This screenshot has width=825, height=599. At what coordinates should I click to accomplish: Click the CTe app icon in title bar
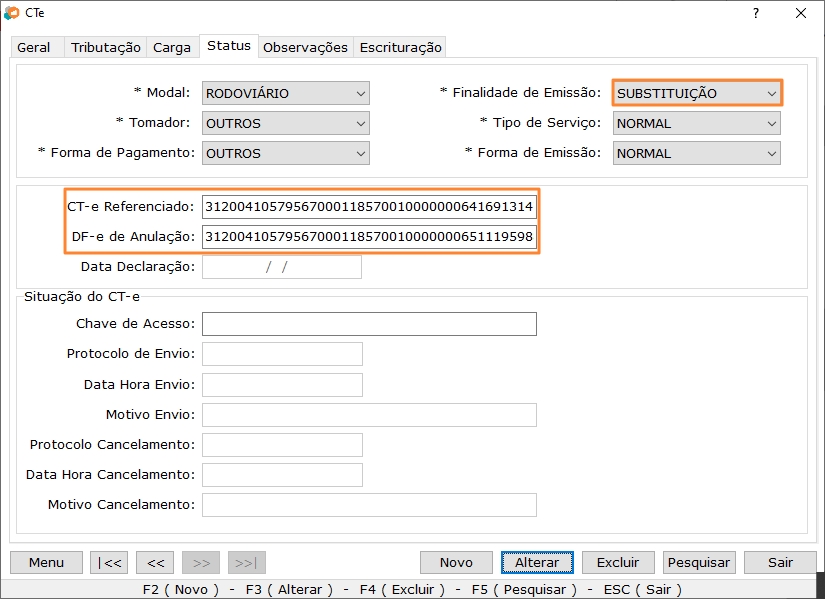click(12, 13)
